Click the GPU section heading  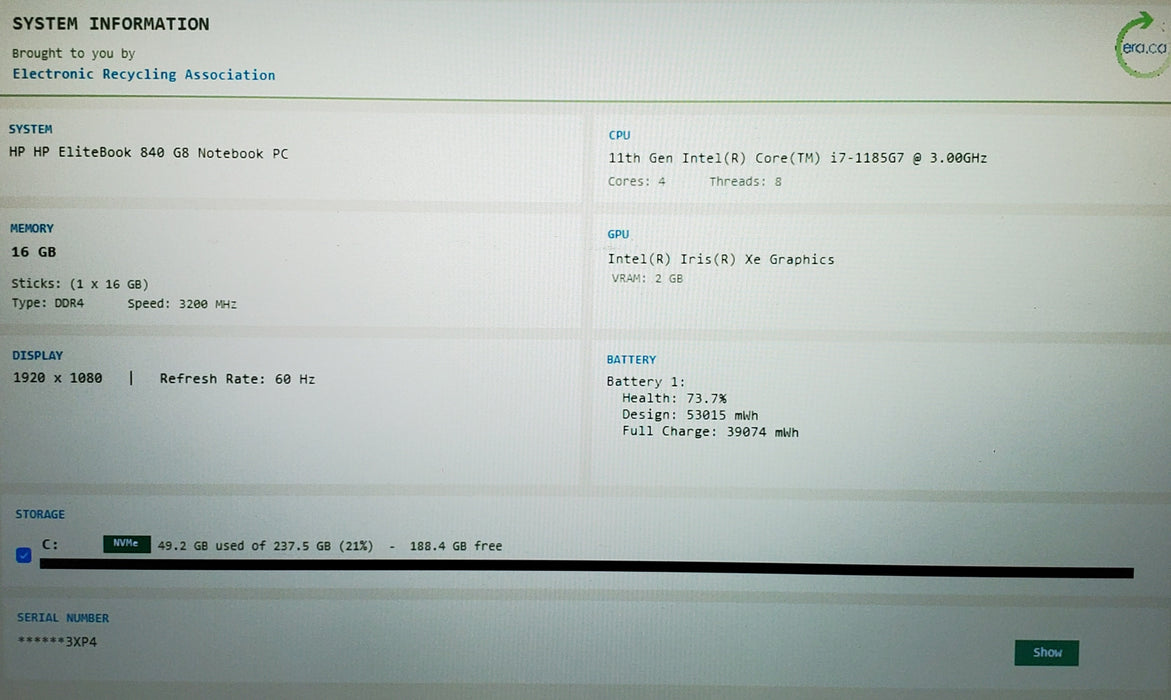coord(618,234)
